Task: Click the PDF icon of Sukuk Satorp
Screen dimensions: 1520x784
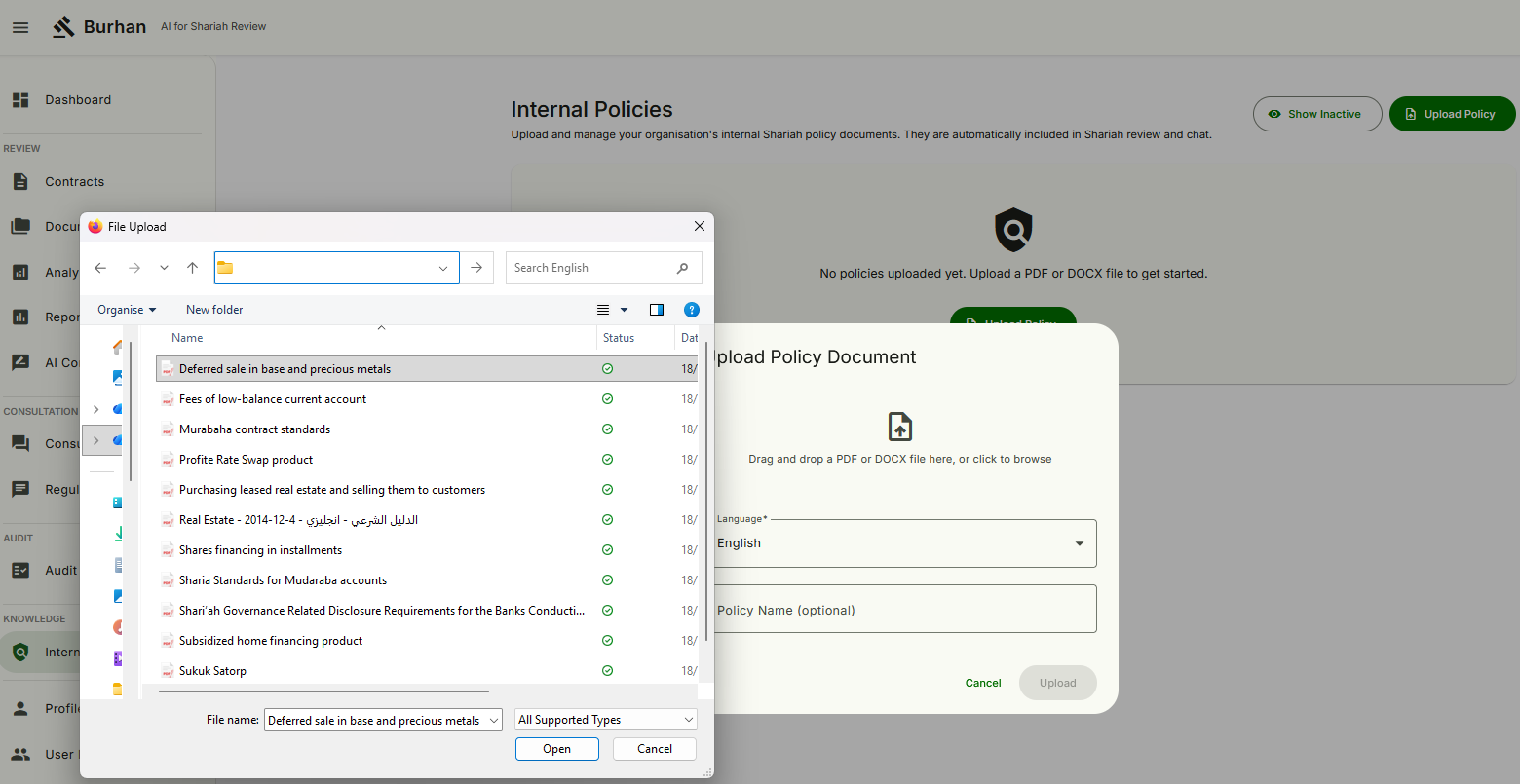Action: pos(168,671)
